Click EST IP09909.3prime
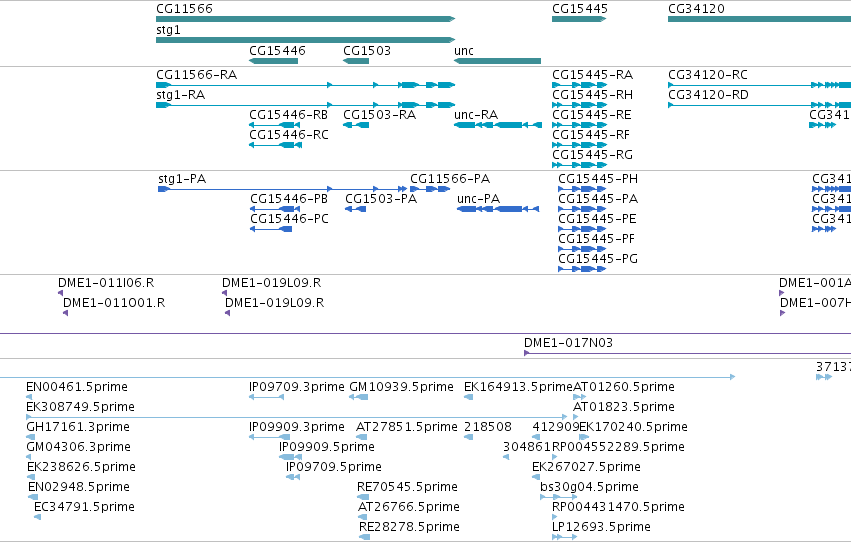 [297, 427]
